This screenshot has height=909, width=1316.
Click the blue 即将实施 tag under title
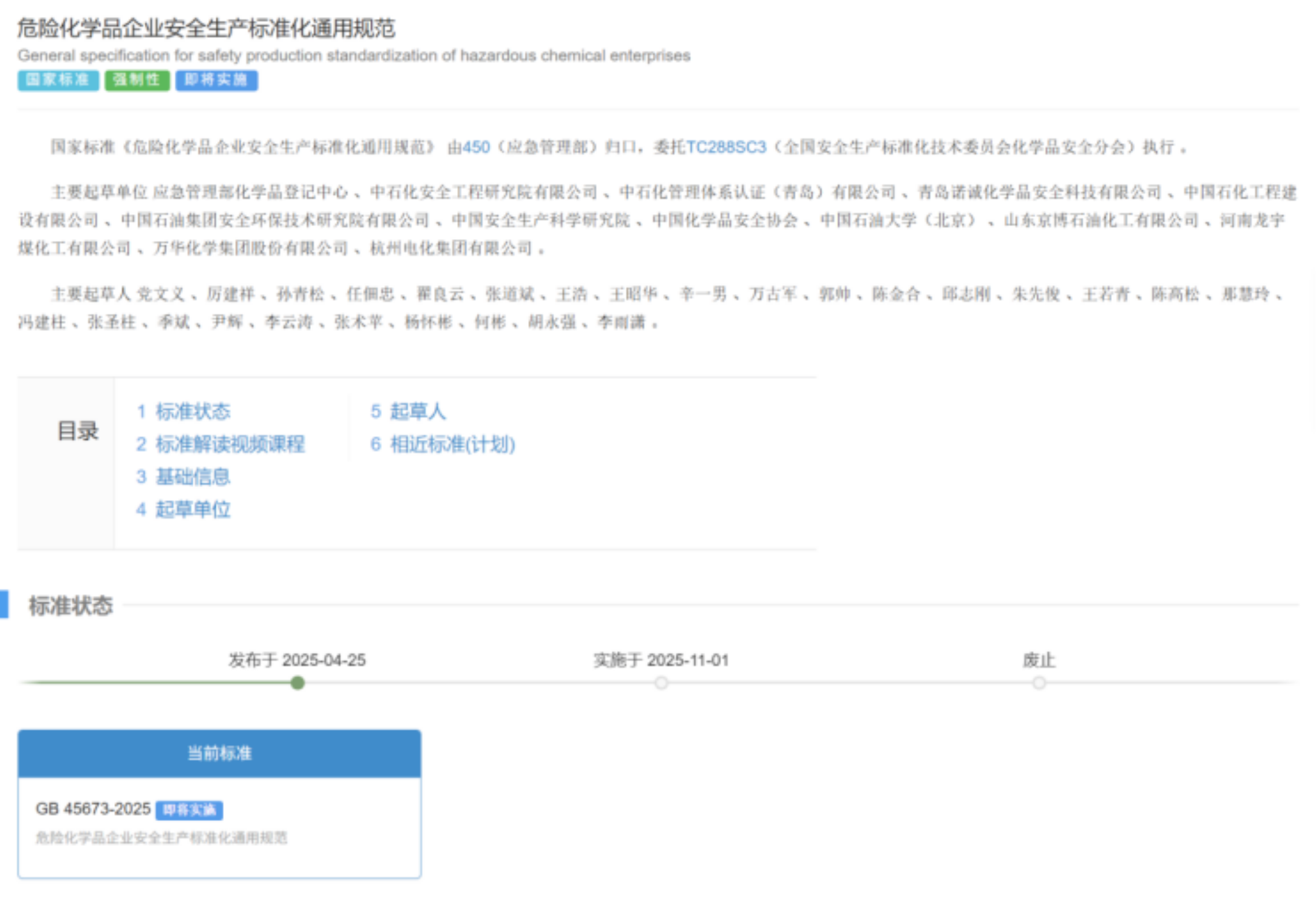point(216,80)
